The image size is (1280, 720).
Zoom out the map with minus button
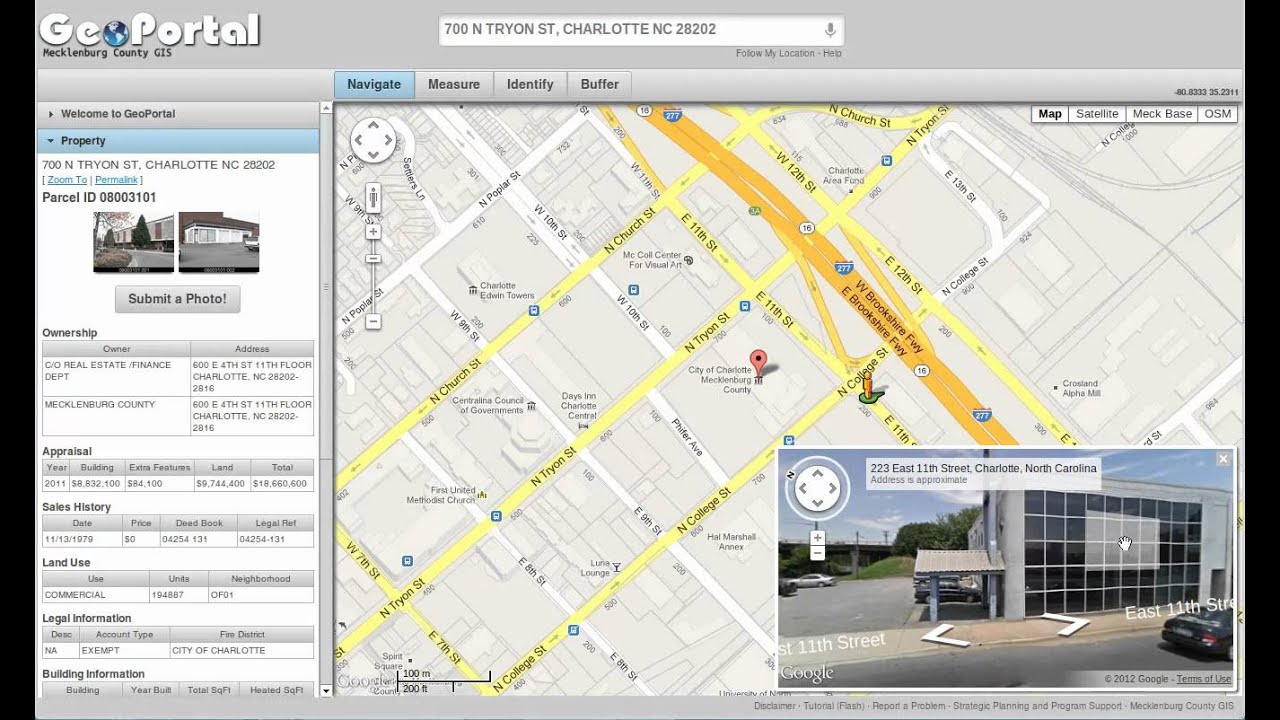[373, 322]
